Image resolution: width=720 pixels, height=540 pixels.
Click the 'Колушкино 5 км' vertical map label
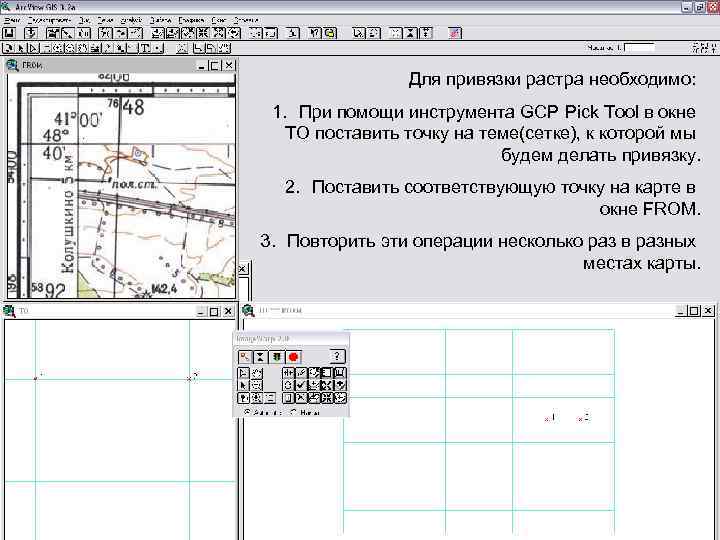pos(68,214)
